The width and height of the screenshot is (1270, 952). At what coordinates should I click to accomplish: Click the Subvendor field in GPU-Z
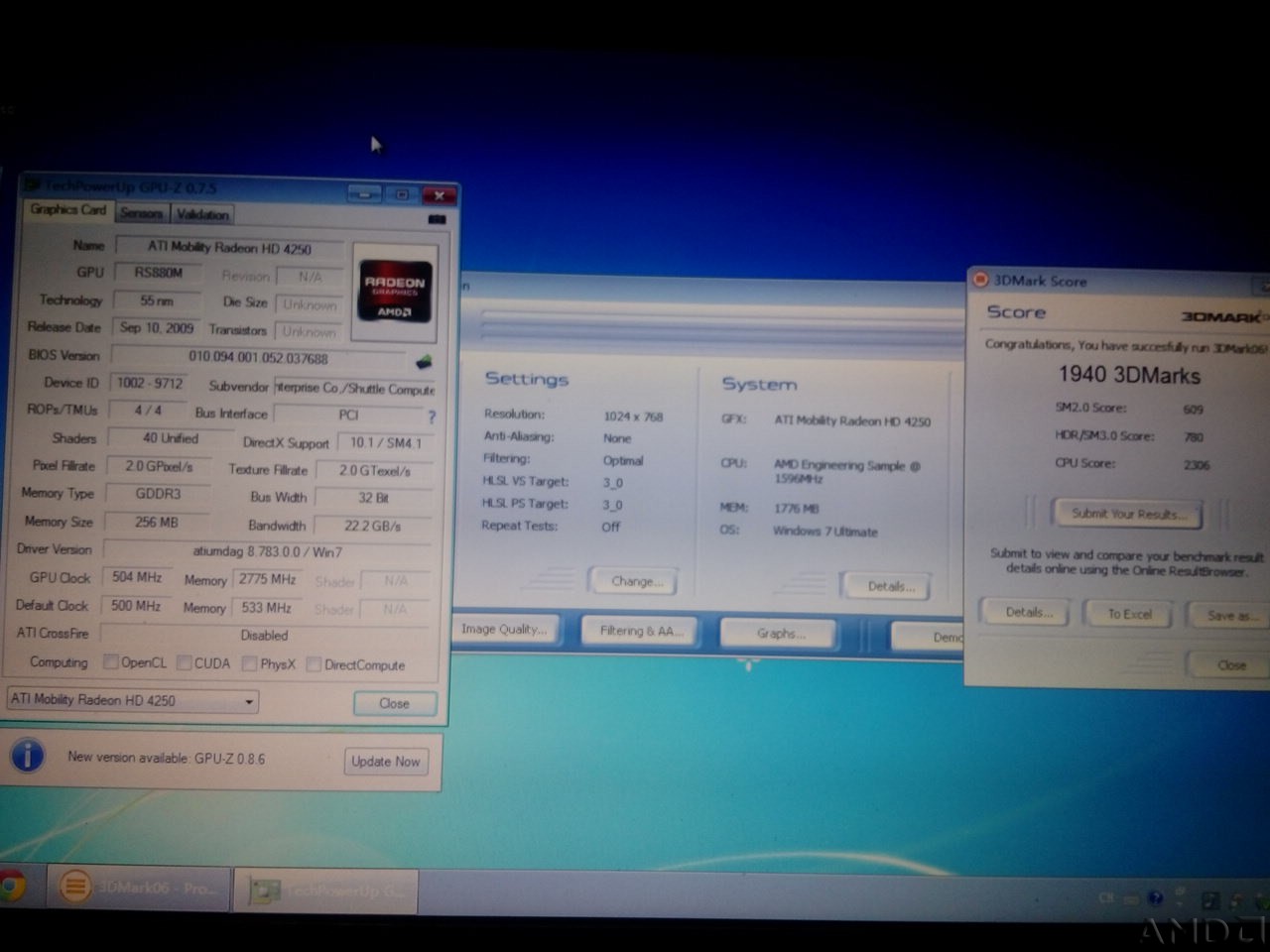point(354,388)
